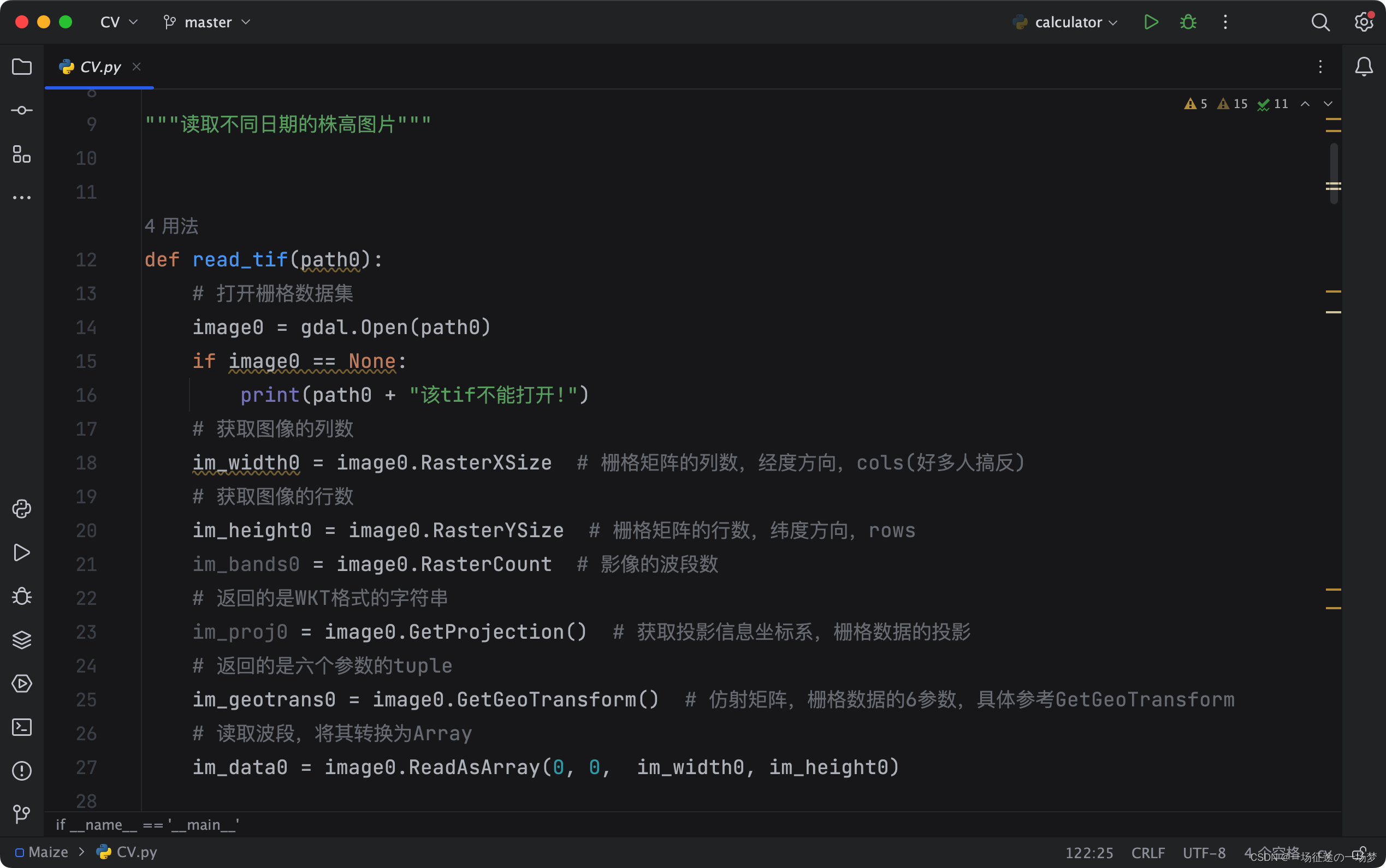The height and width of the screenshot is (868, 1386).
Task: Open the Commit tool window
Action: pyautogui.click(x=22, y=110)
